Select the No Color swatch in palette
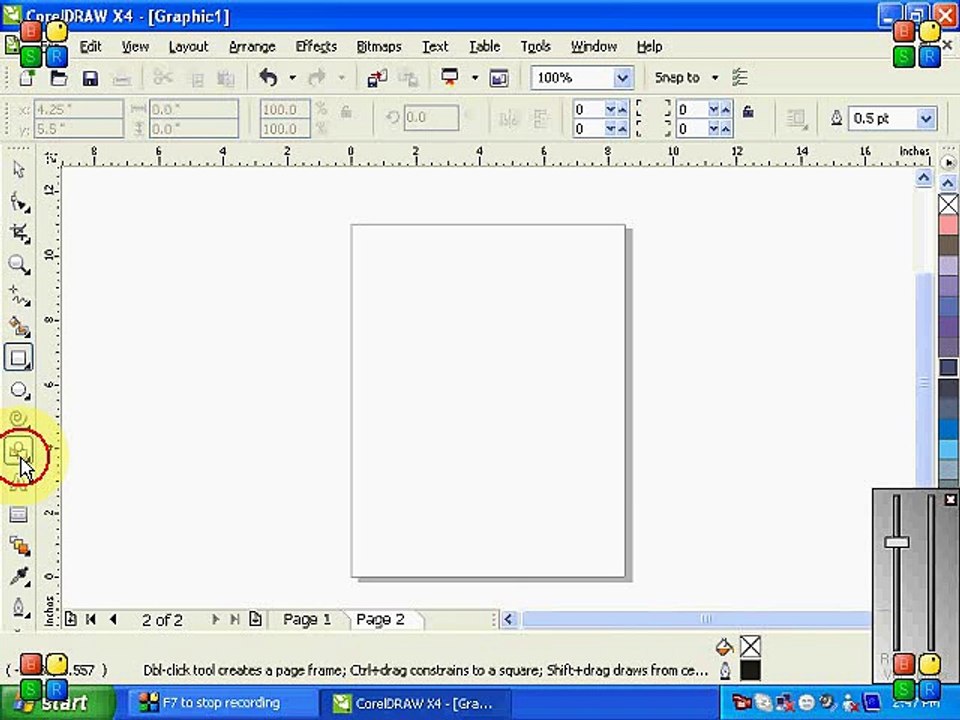Screen dimensions: 960x720 click(948, 204)
